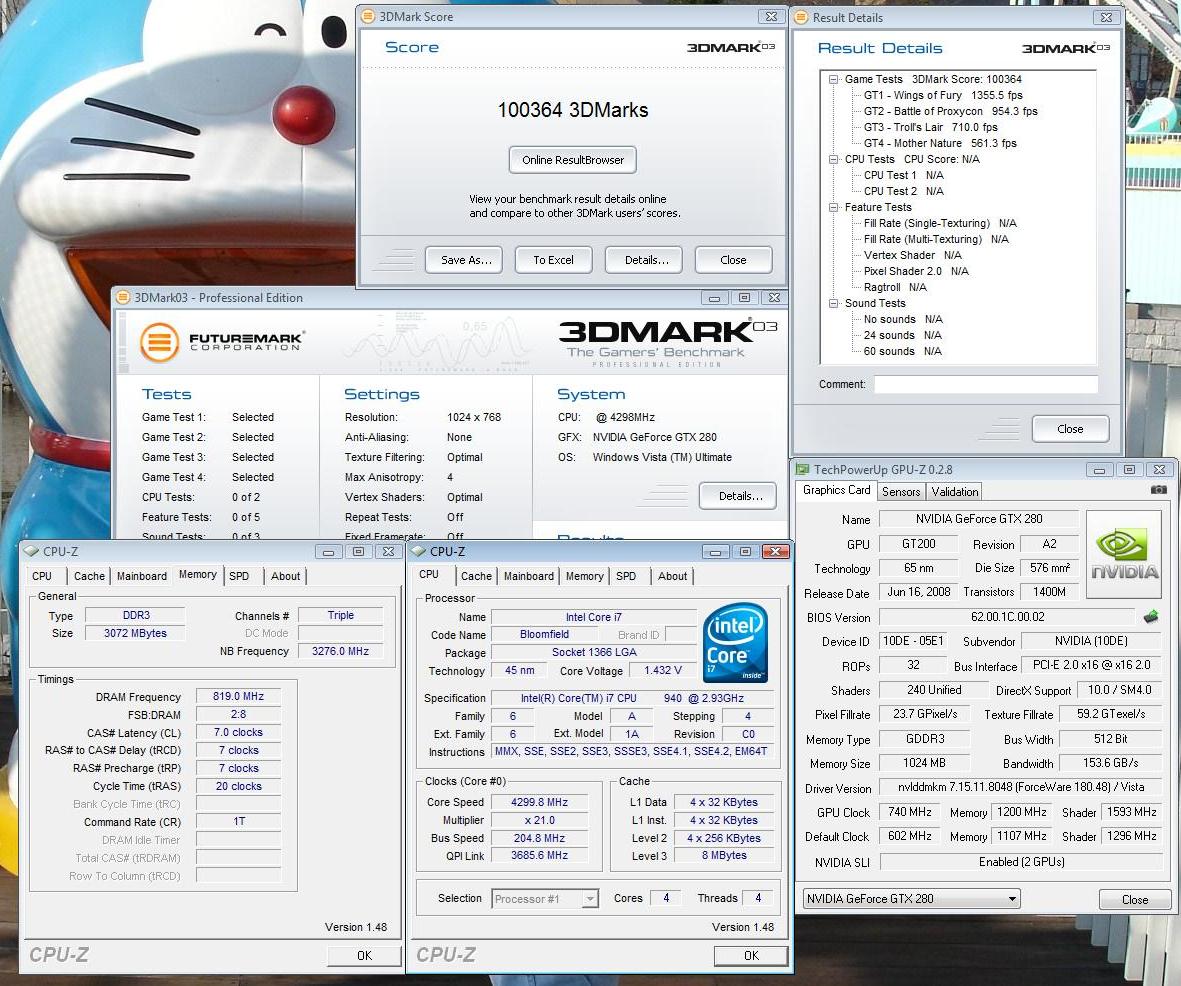
Task: Click OK in the memory CPU-Z window
Action: (x=364, y=955)
